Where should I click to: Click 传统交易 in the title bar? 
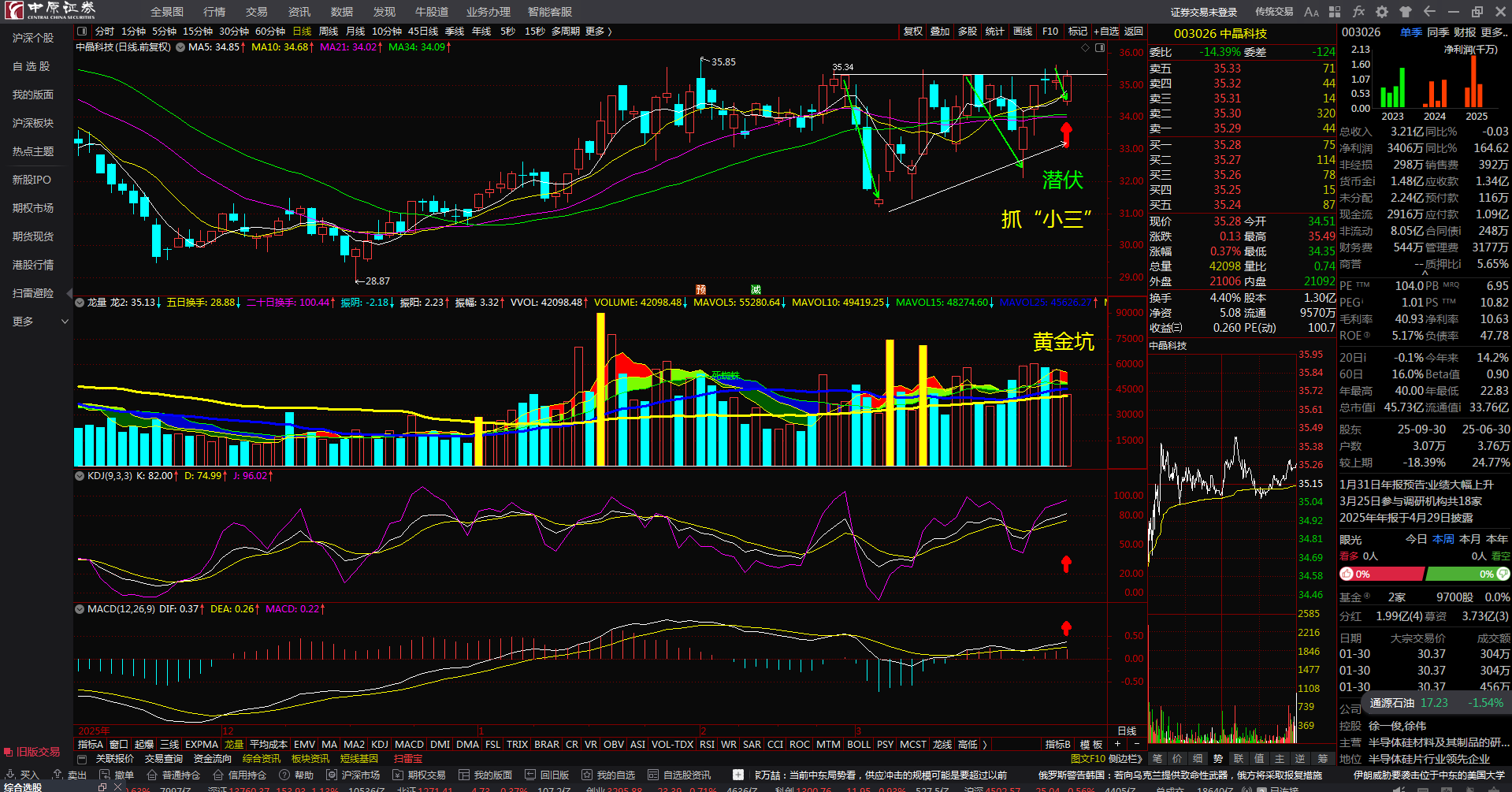tap(1274, 12)
